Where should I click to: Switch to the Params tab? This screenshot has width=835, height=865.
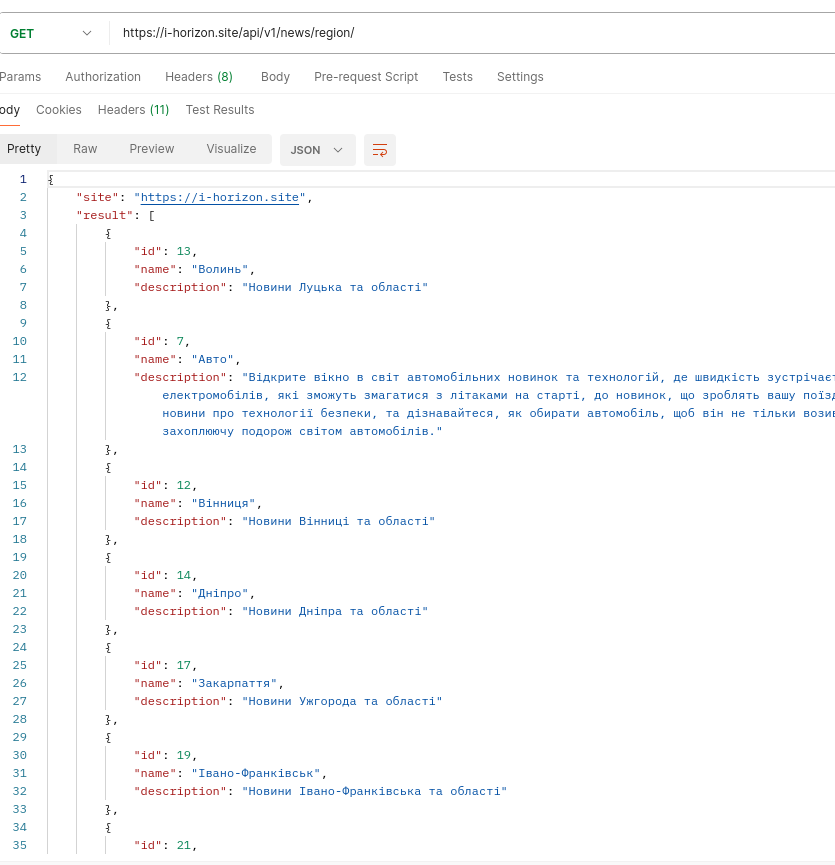click(20, 77)
